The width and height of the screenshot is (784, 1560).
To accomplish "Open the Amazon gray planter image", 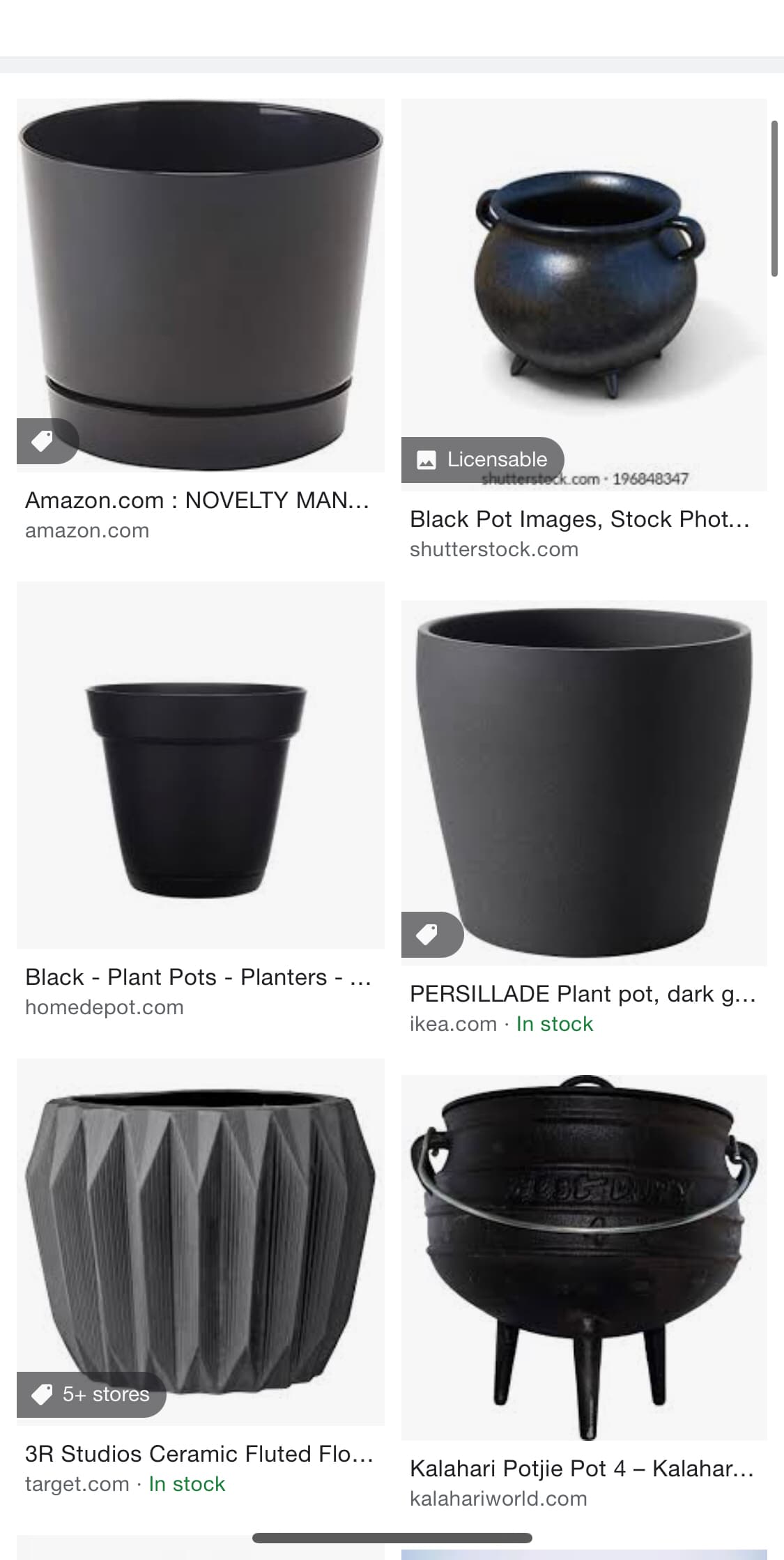I will click(201, 285).
